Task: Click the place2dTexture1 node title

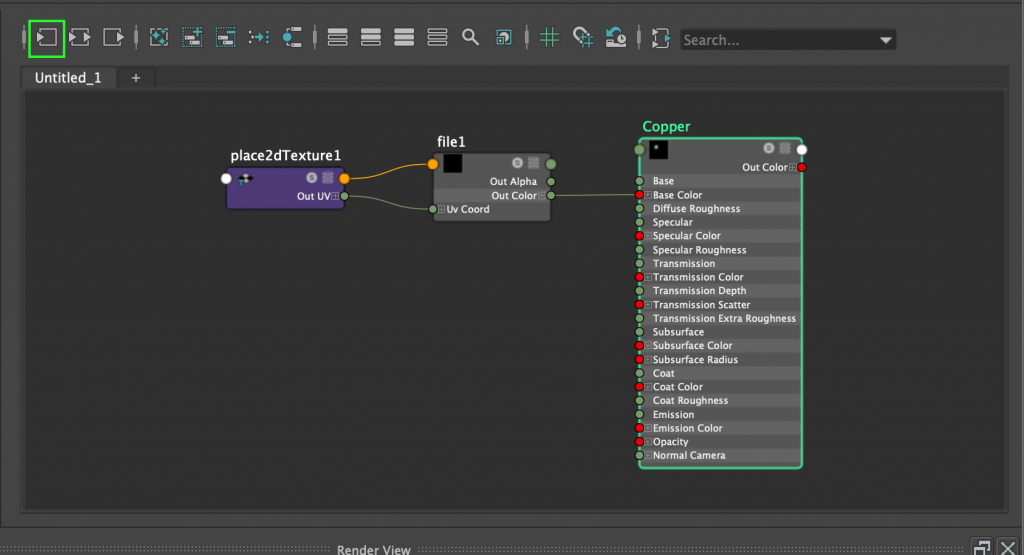Action: click(x=286, y=155)
